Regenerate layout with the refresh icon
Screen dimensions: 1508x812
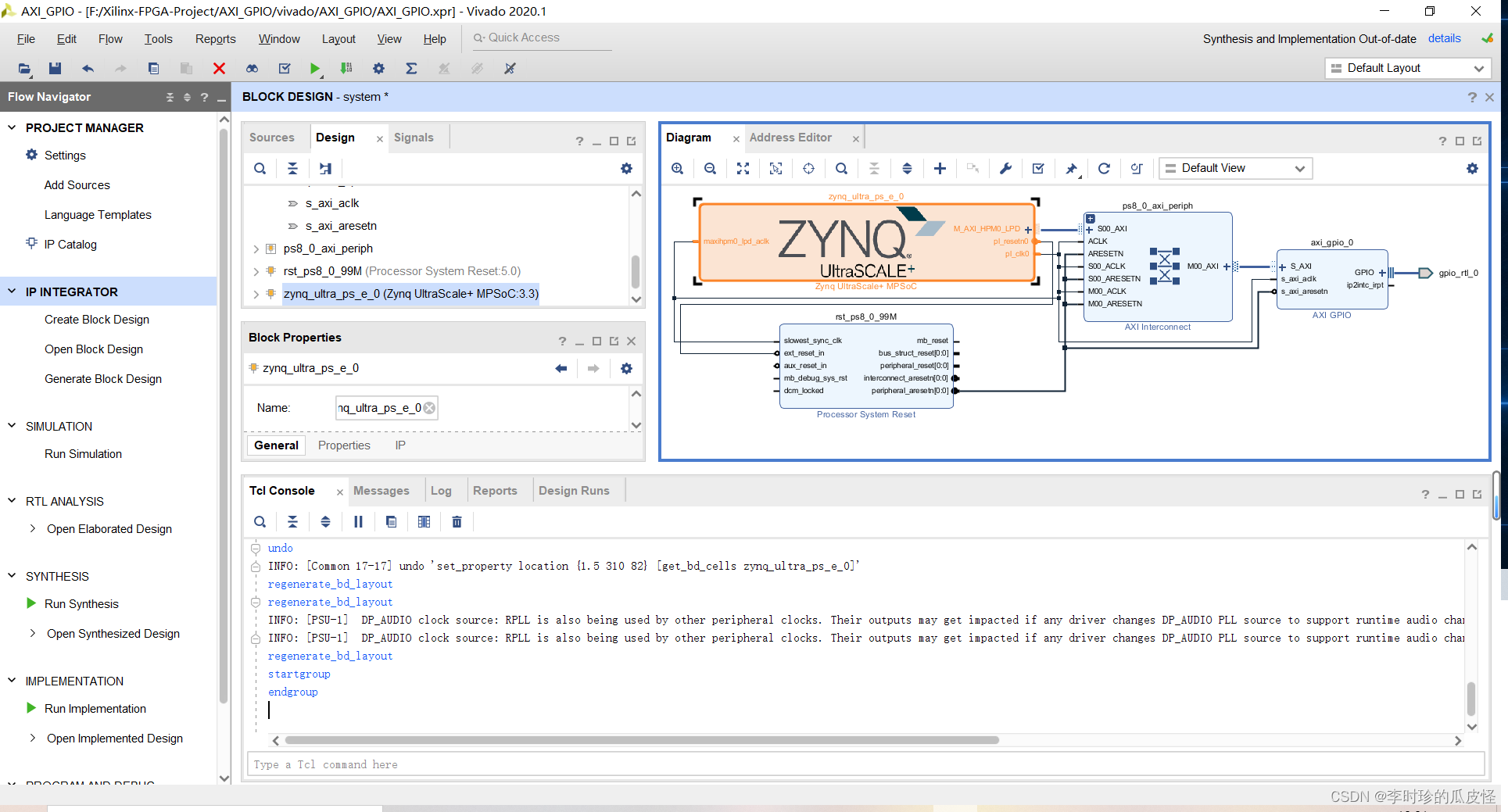[x=1104, y=169]
